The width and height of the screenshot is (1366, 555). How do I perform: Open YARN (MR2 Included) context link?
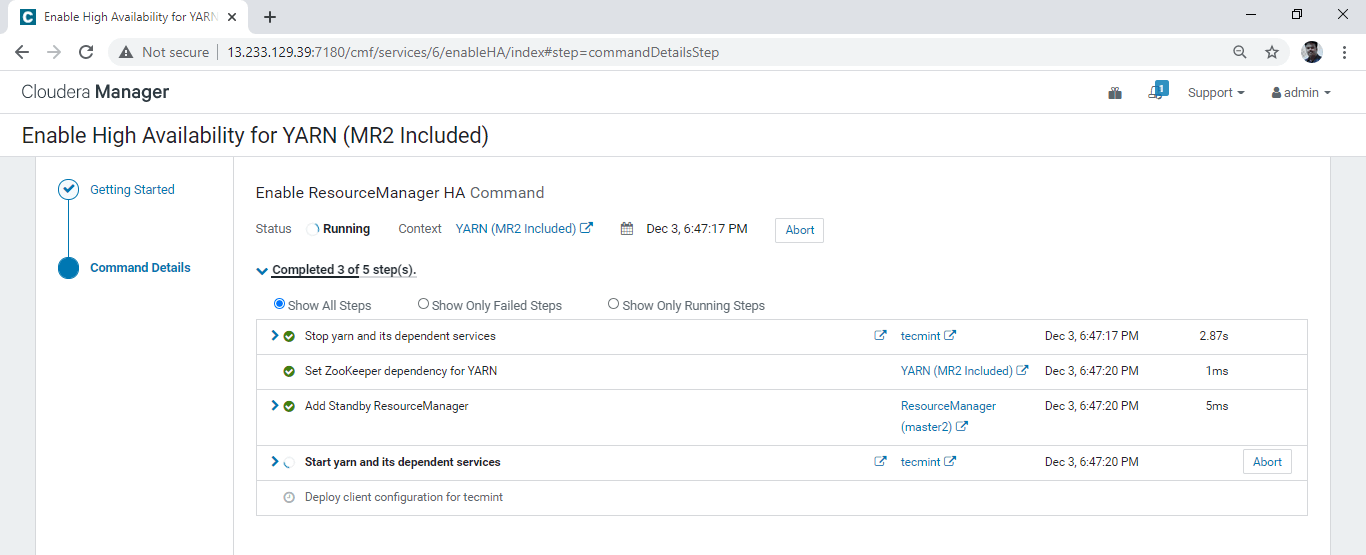516,229
